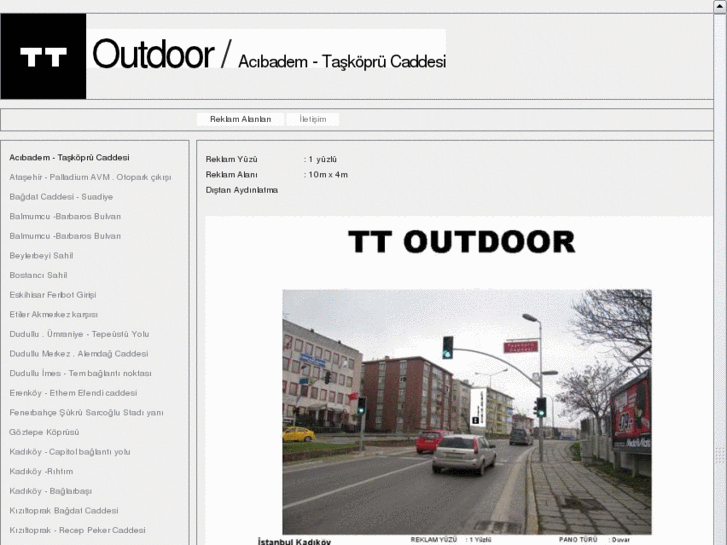Open the Reklam Alanları tab
Screen dimensions: 727x545
(241, 119)
